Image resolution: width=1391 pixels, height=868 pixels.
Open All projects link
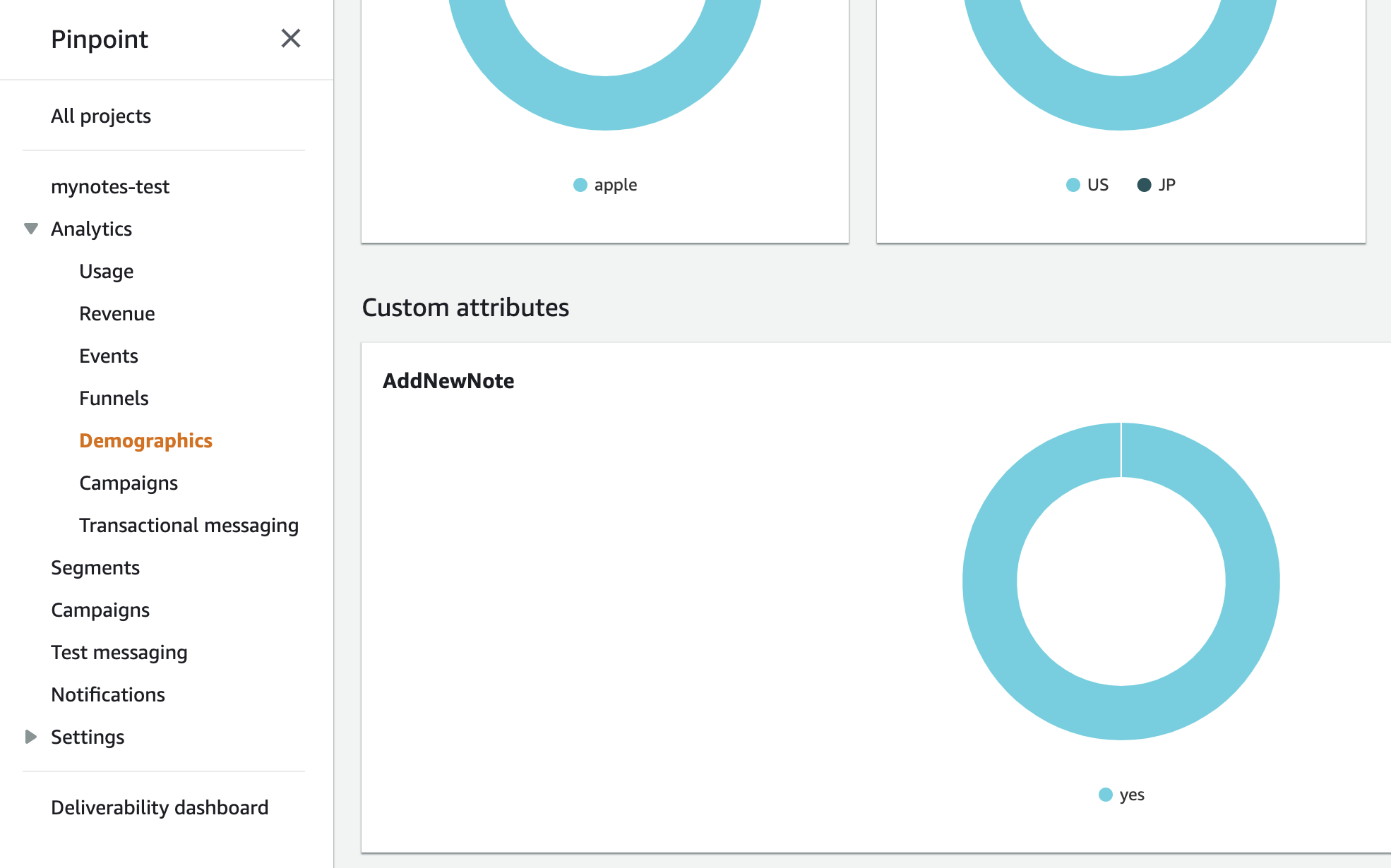click(101, 116)
